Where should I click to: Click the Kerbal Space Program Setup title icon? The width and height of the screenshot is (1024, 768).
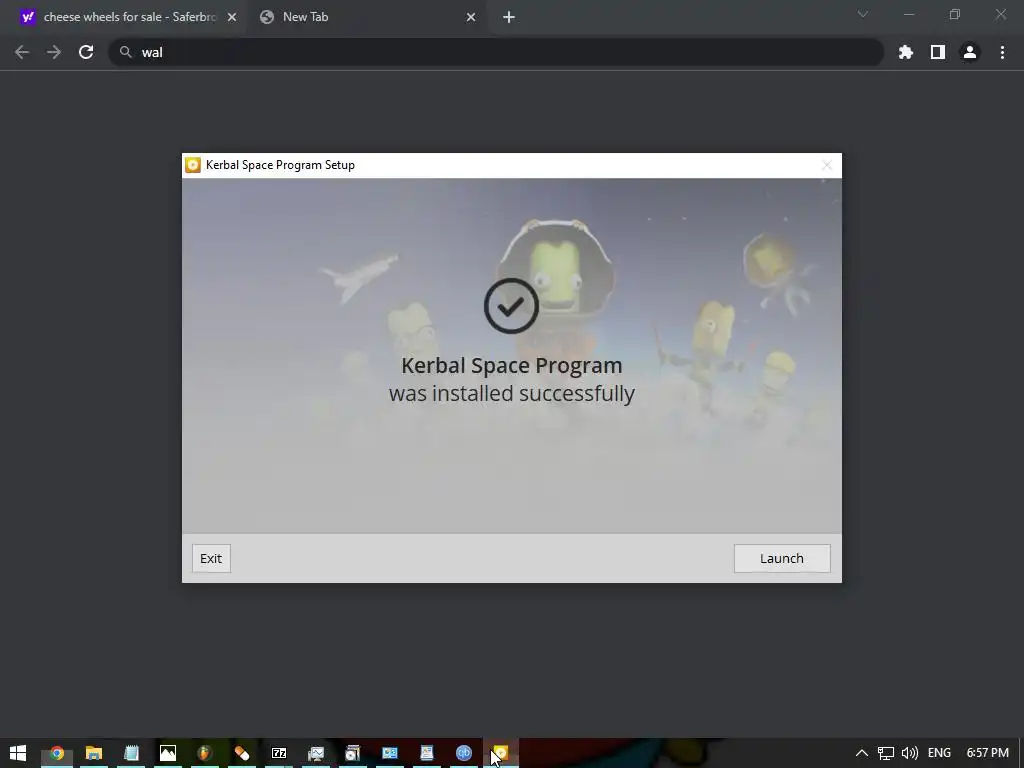point(193,165)
